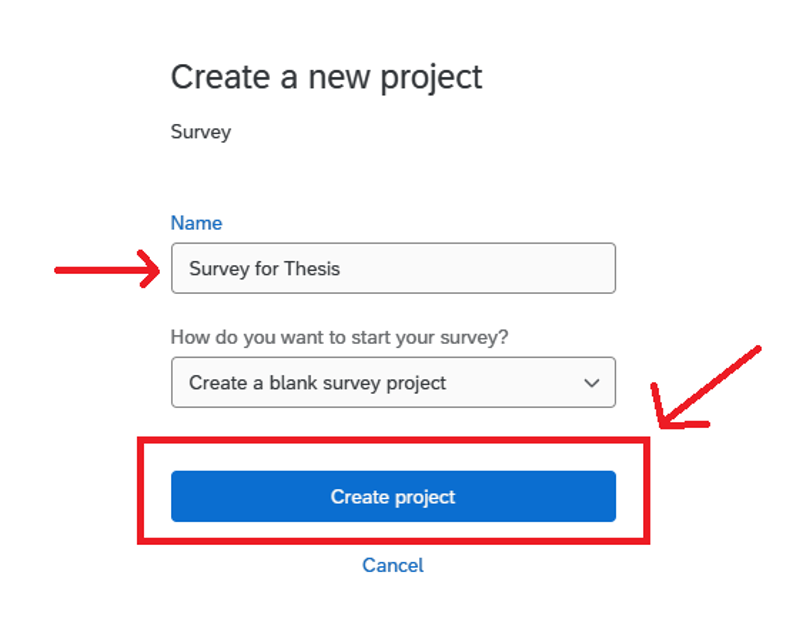Screen dimensions: 793x629
Task: Expand 'Create a blank survey project' combo box
Action: (x=392, y=382)
